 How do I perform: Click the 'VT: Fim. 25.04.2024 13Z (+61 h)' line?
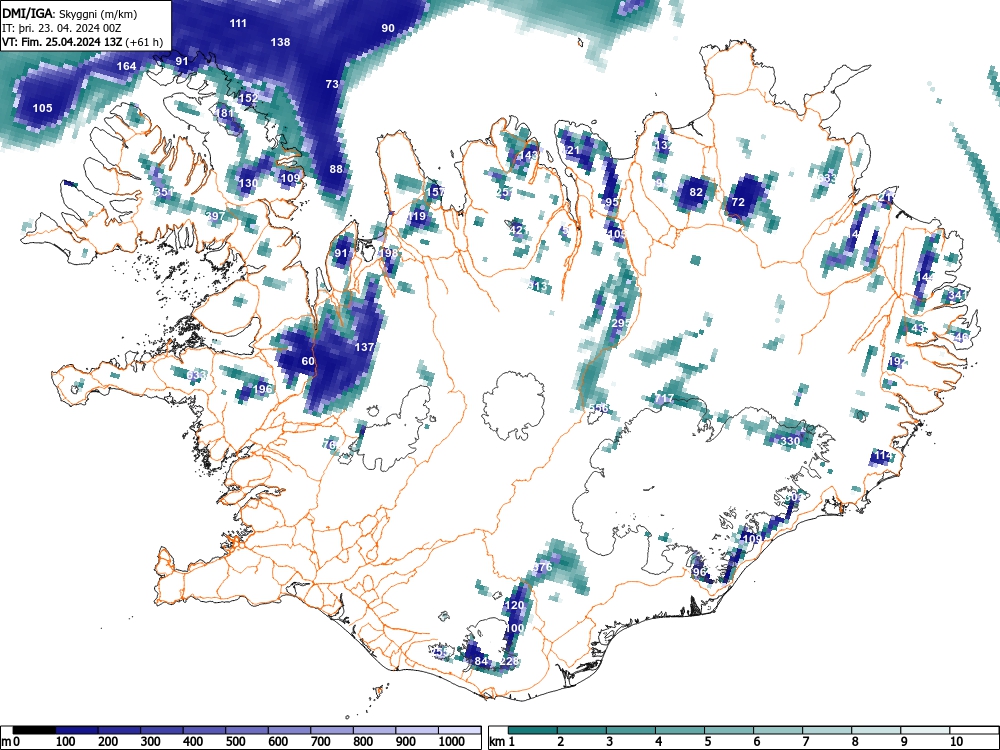82,43
